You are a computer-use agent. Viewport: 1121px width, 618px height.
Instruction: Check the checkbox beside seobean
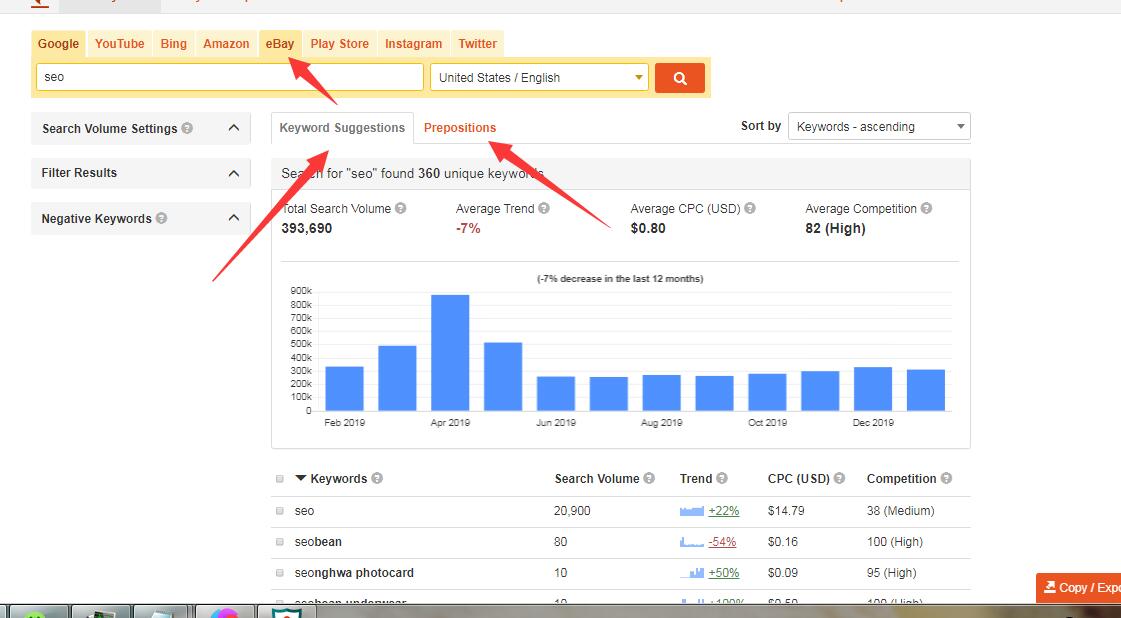click(x=280, y=541)
